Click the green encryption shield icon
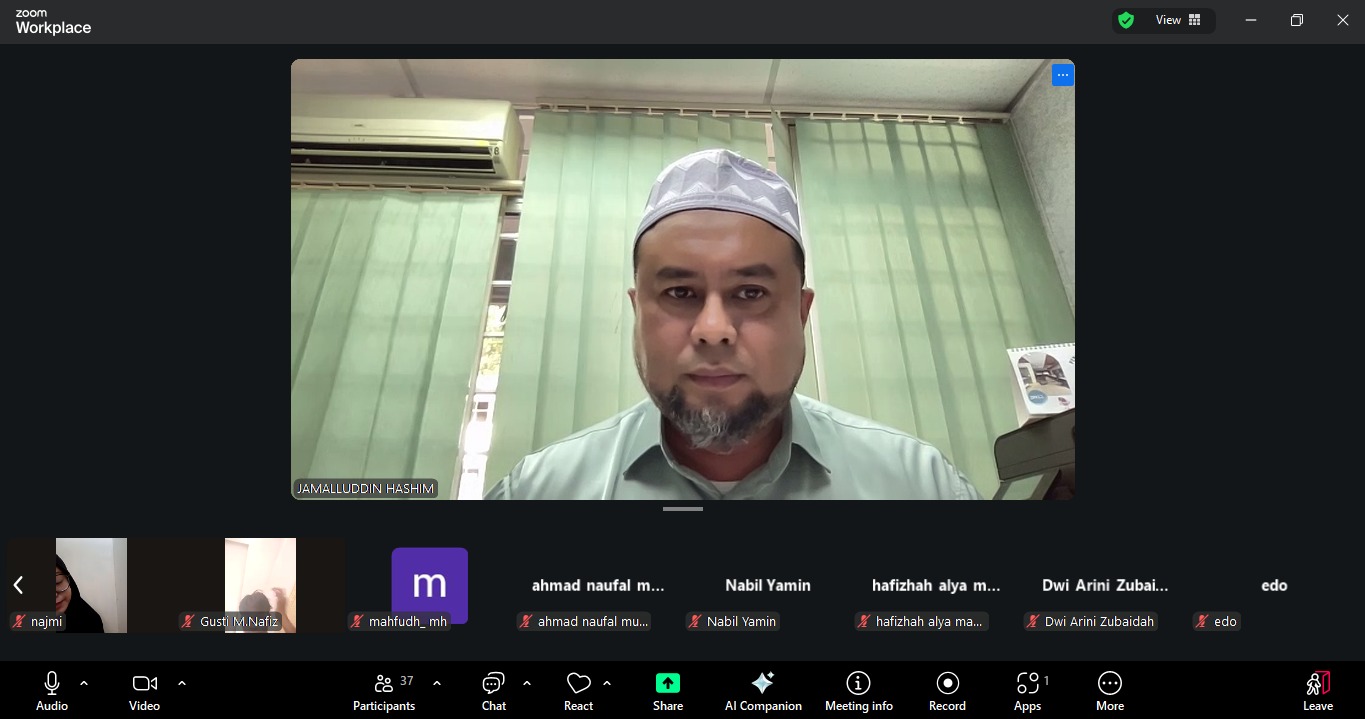Image resolution: width=1365 pixels, height=719 pixels. (x=1126, y=20)
